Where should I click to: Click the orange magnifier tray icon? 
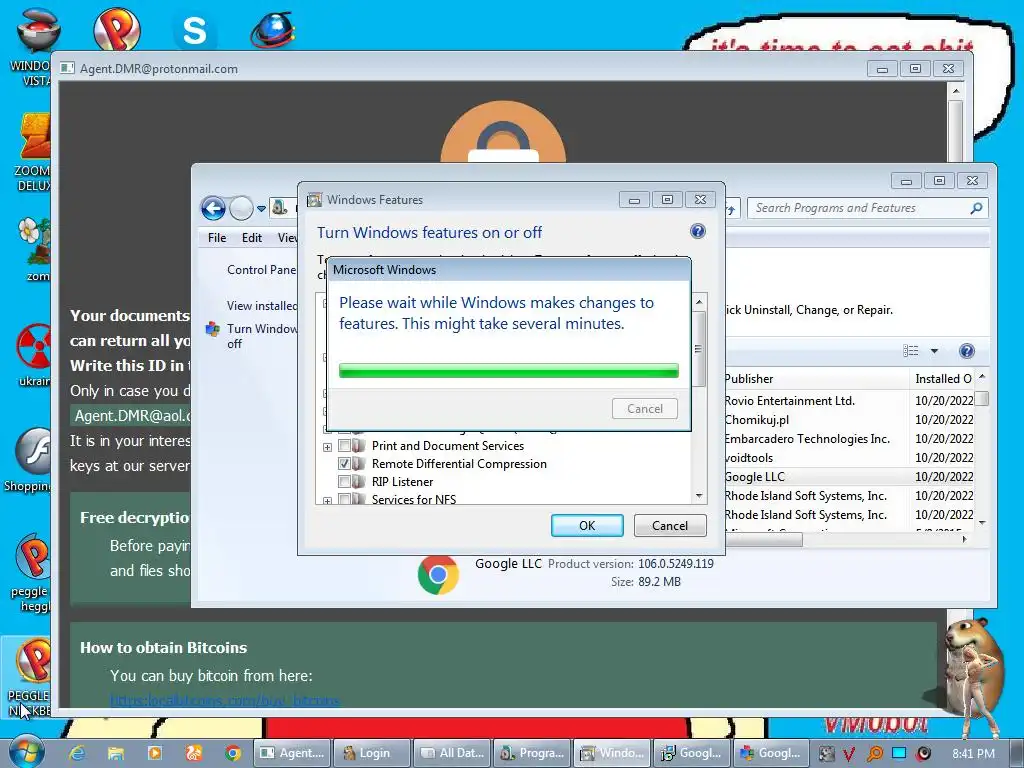click(x=874, y=754)
